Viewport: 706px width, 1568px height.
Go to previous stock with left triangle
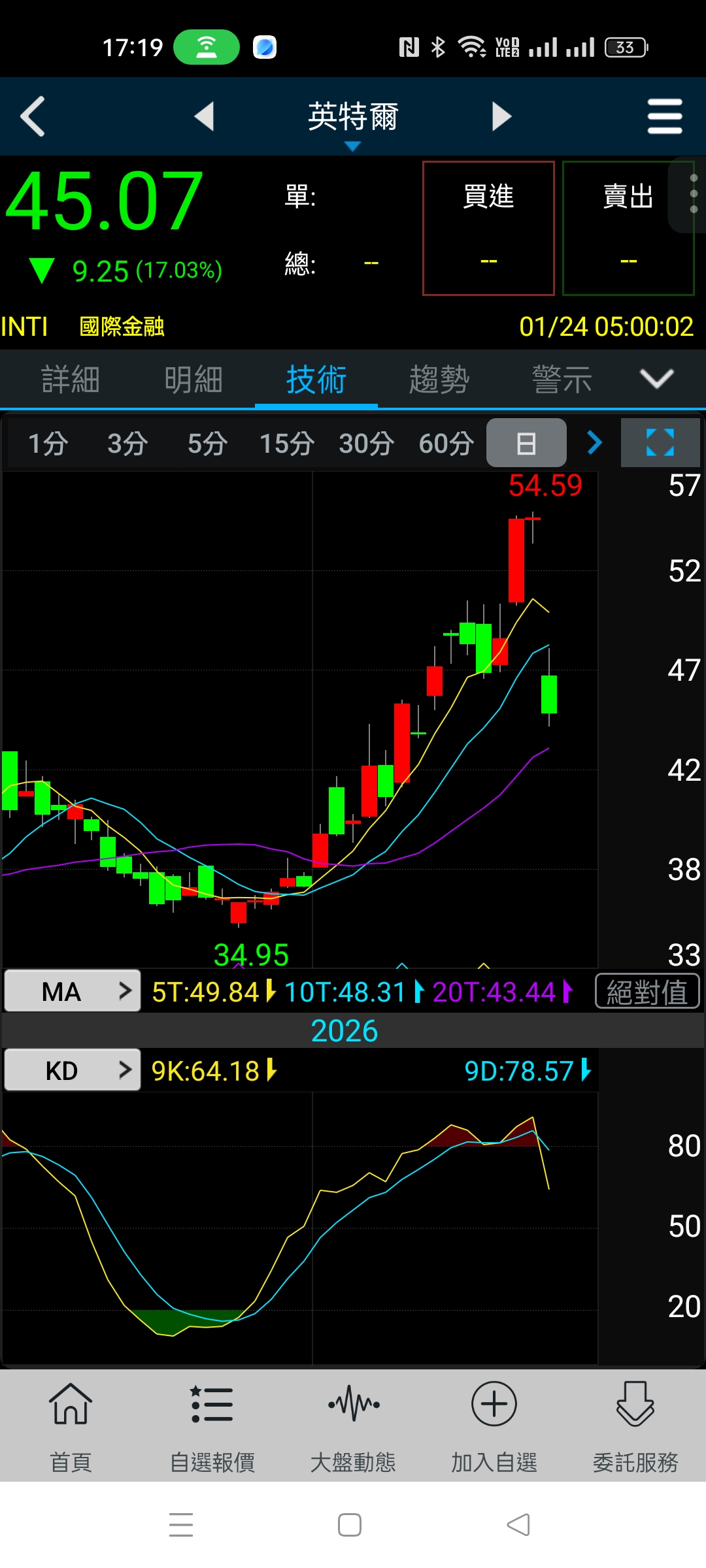click(x=205, y=117)
